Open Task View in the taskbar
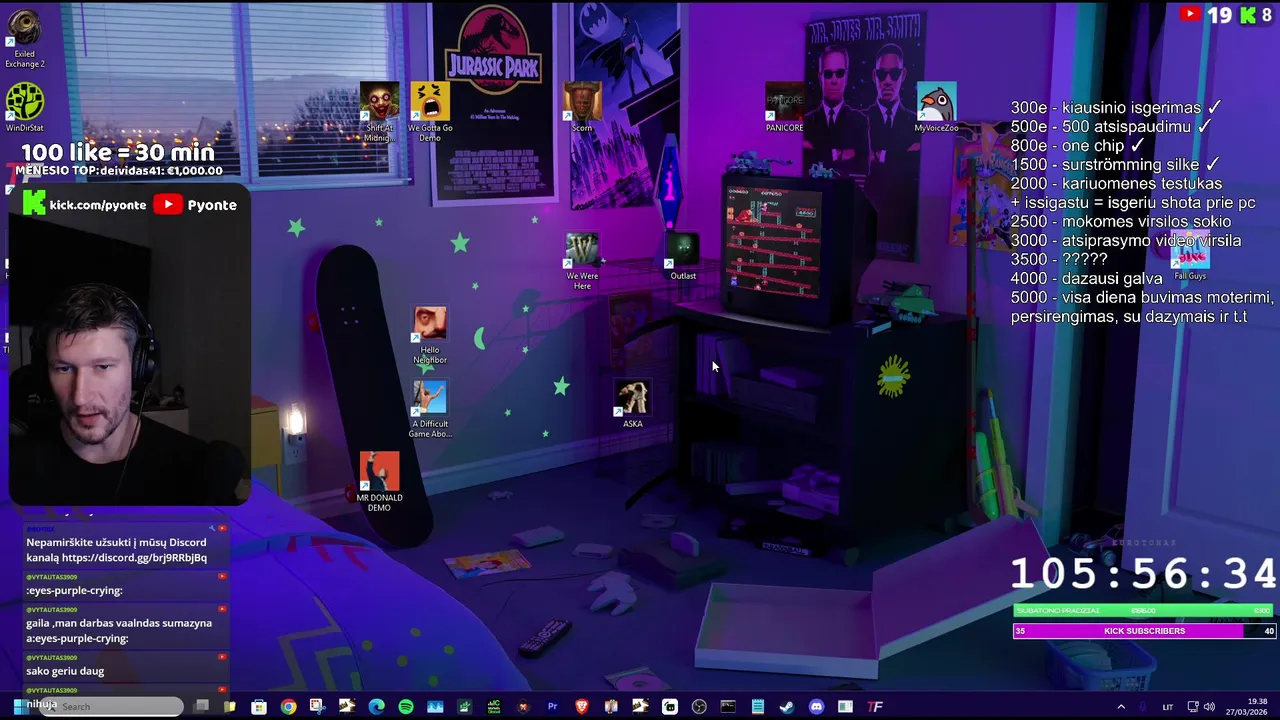Viewport: 1280px width, 720px height. [201, 706]
